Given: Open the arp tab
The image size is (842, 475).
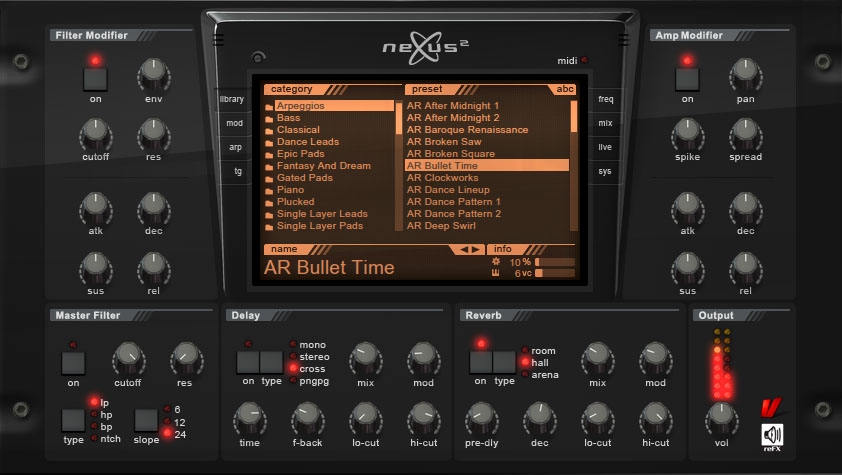Looking at the screenshot, I should [235, 147].
